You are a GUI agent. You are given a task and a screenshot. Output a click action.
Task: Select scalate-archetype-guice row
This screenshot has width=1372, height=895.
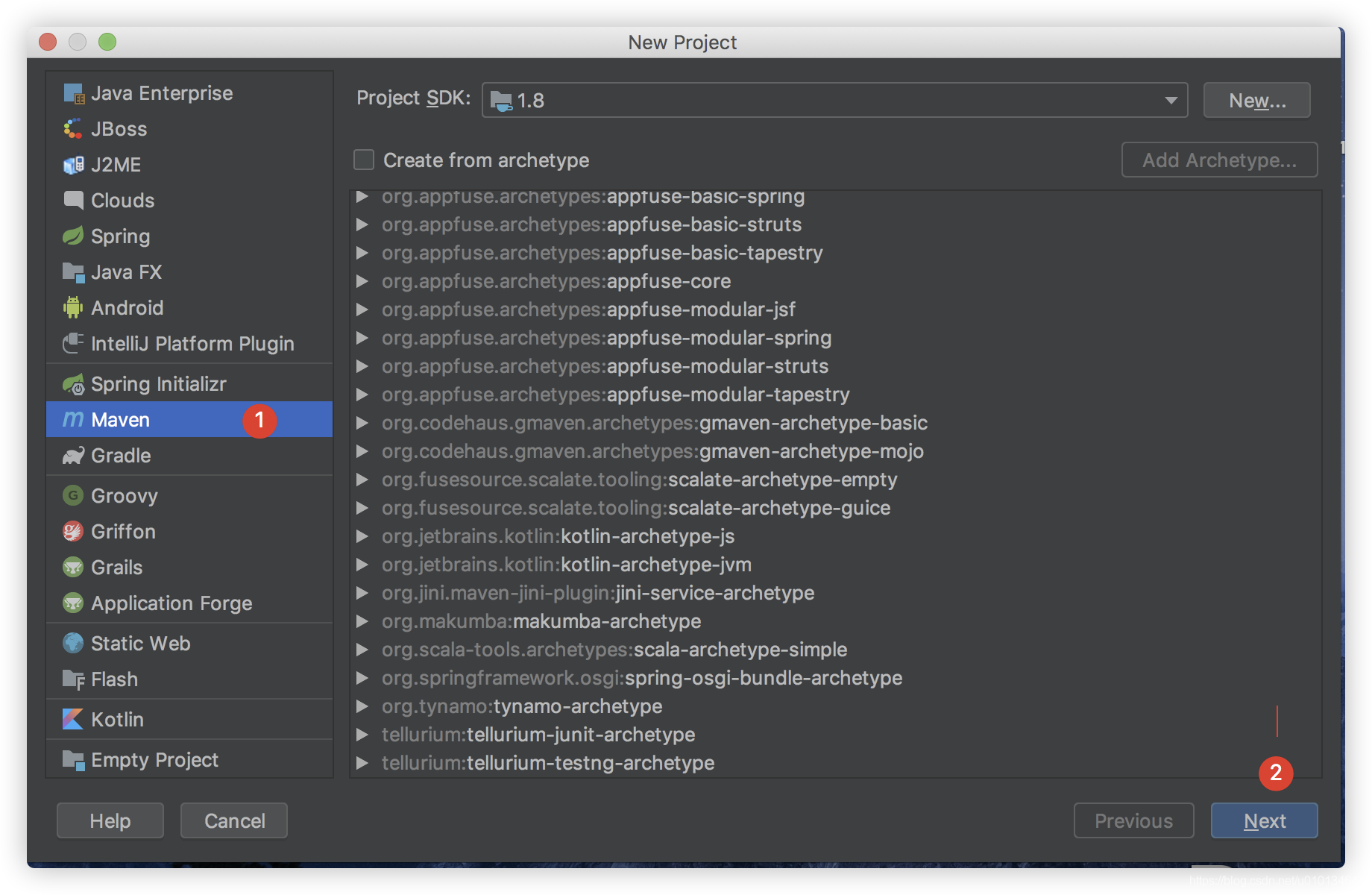835,508
